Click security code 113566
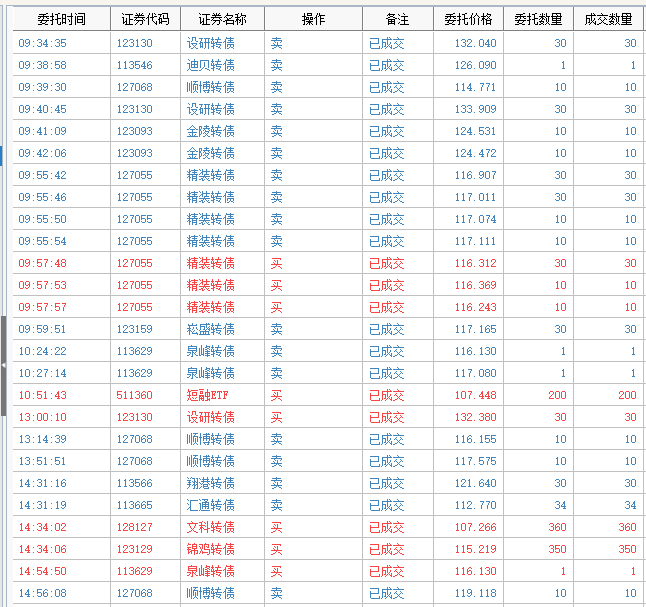This screenshot has width=646, height=607. click(135, 483)
